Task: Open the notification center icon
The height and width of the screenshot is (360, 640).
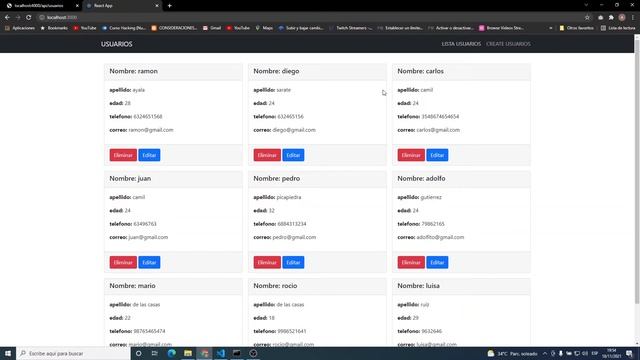Action: point(630,353)
